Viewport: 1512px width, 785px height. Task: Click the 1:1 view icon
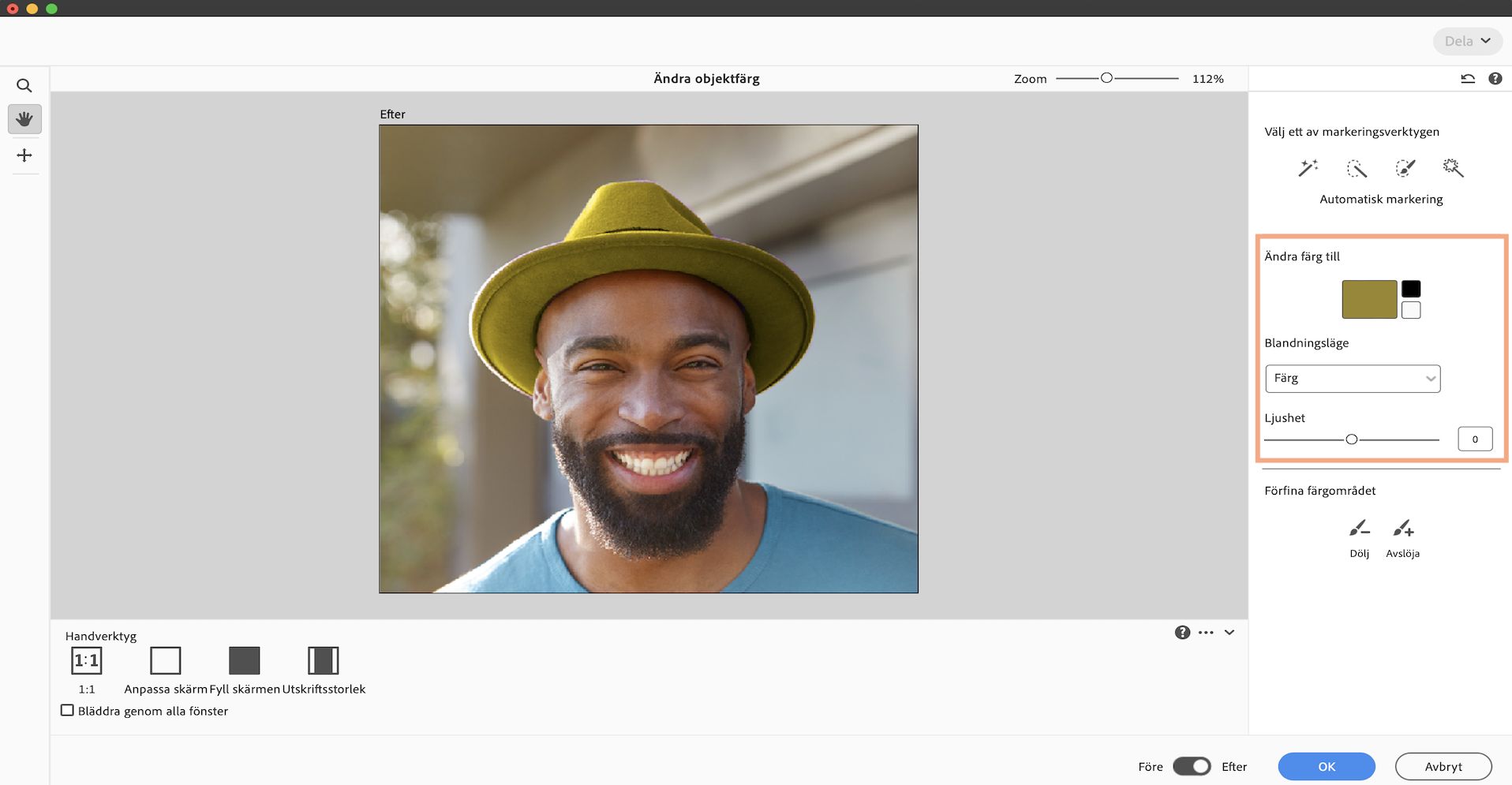pos(87,660)
